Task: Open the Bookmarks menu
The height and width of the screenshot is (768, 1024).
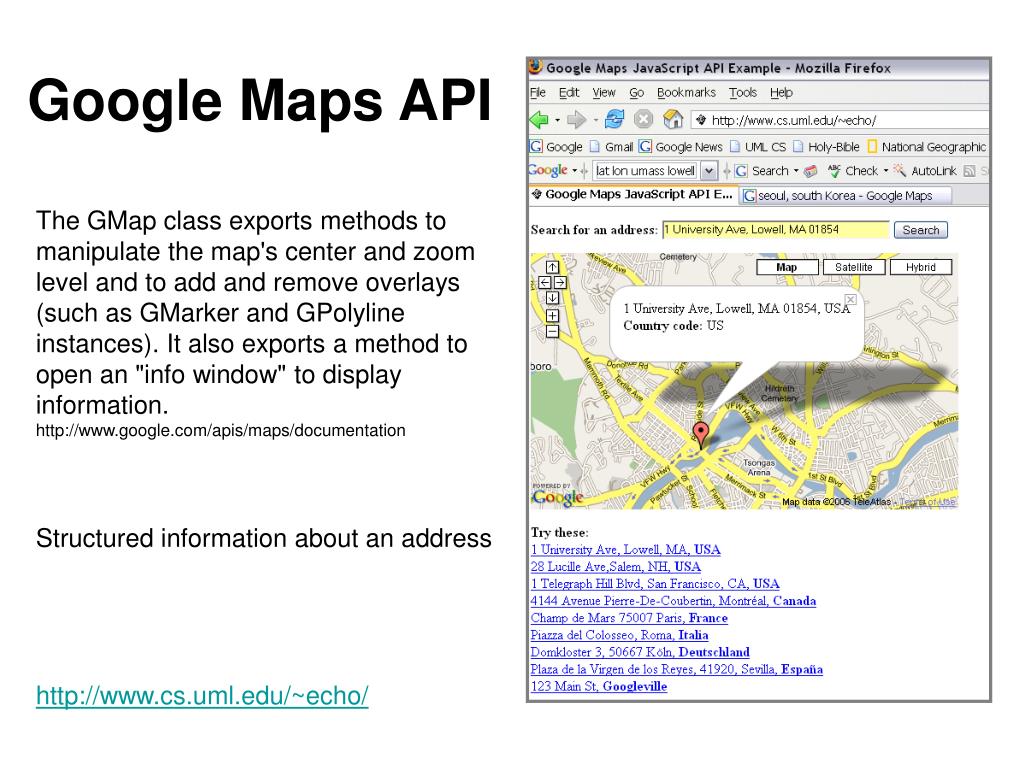Action: [x=686, y=93]
